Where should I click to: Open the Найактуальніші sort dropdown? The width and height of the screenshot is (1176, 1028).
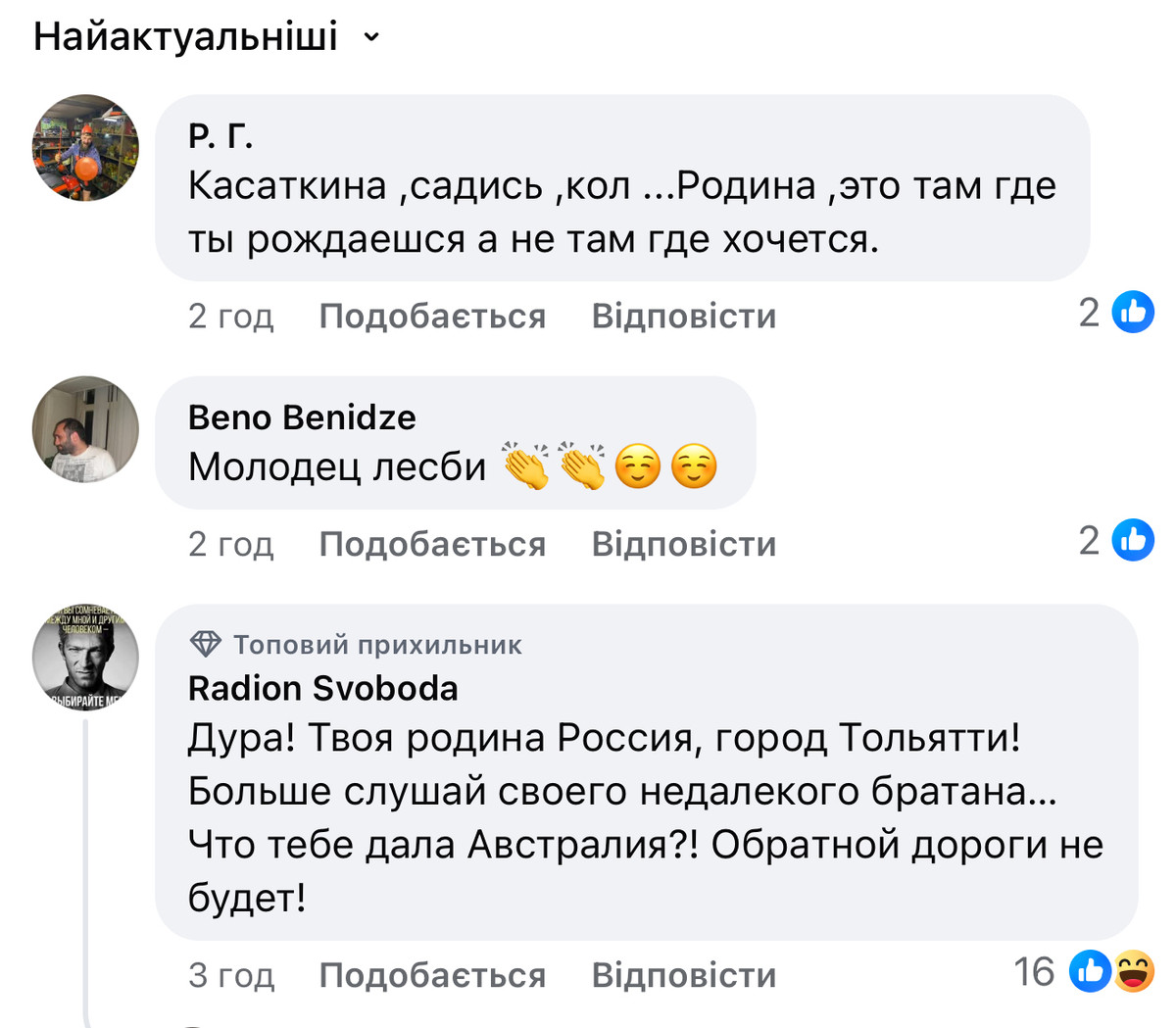186,37
